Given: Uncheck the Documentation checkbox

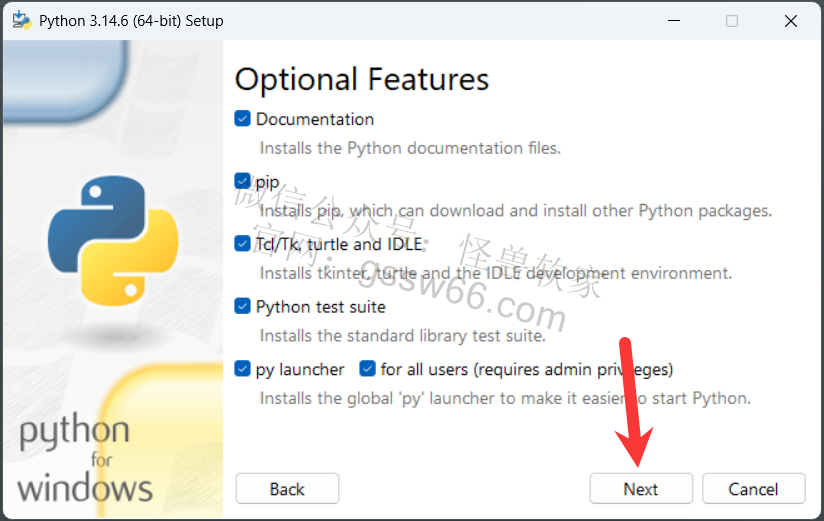Looking at the screenshot, I should click(x=242, y=119).
